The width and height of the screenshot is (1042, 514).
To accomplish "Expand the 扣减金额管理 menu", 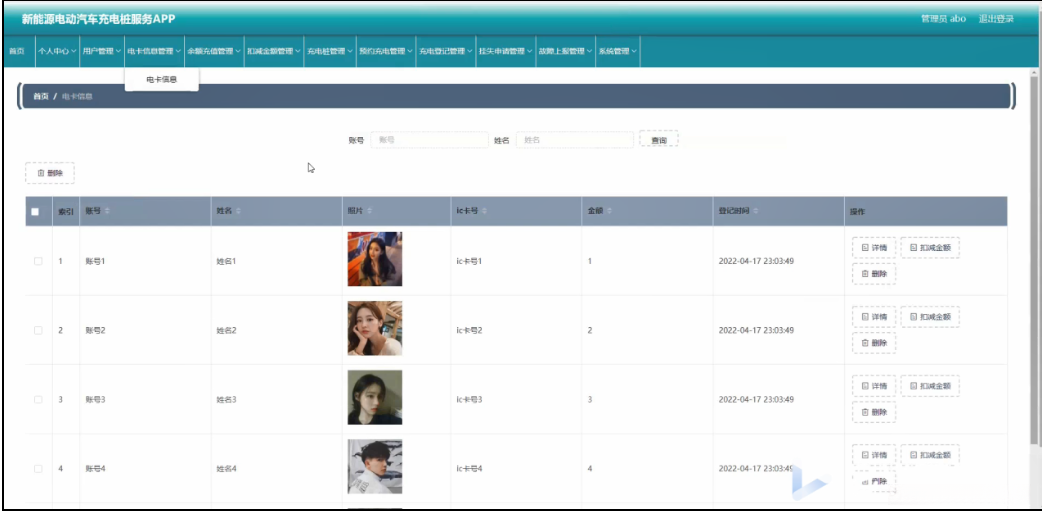I will tap(273, 51).
